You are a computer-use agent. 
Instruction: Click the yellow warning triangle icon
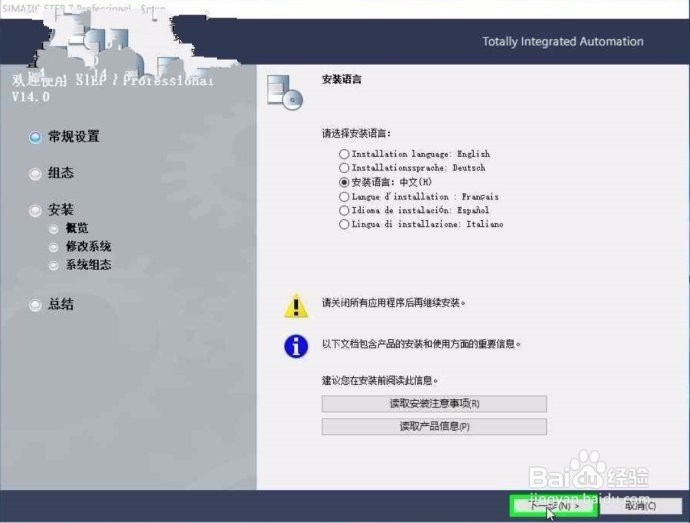[296, 305]
